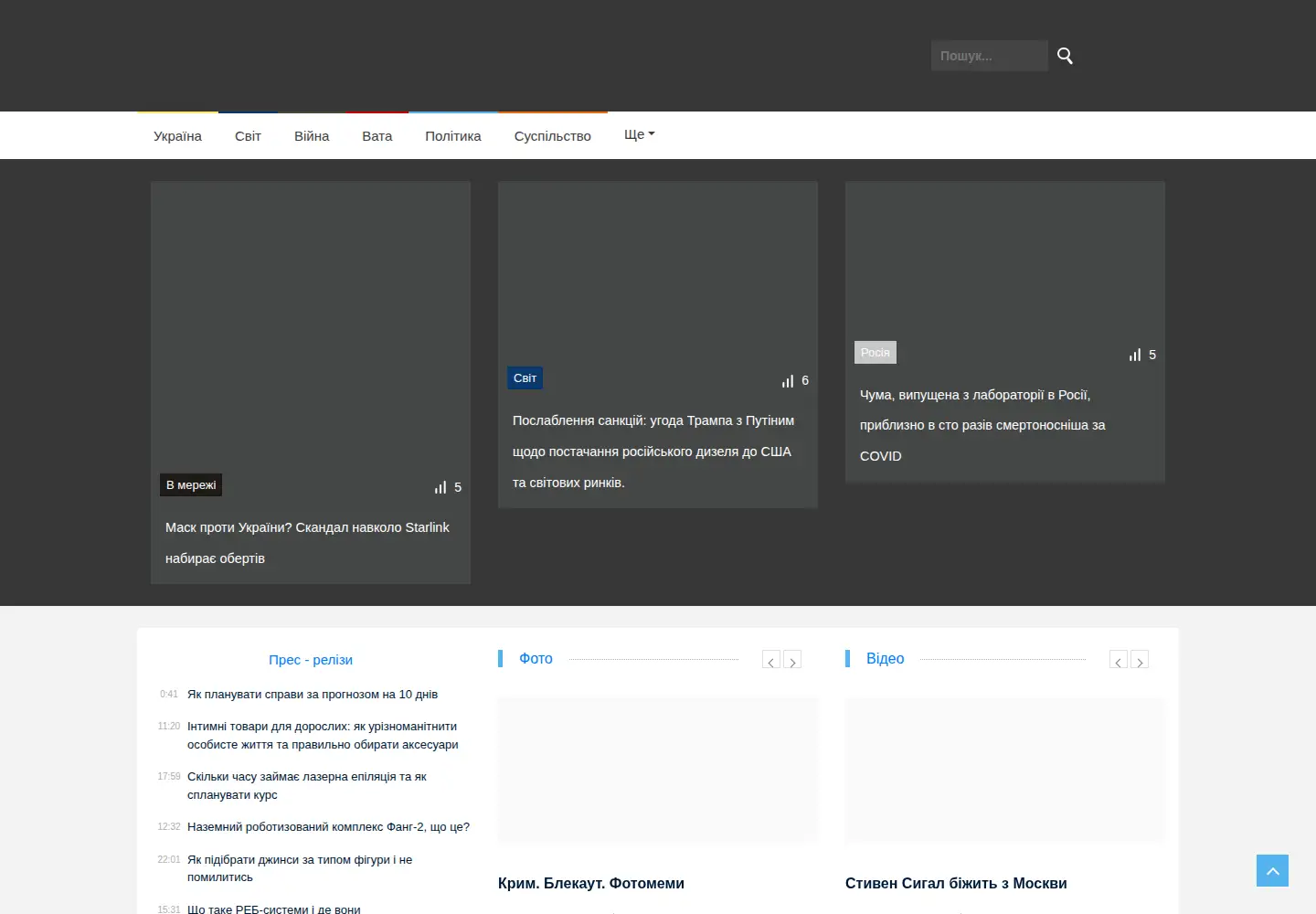The image size is (1316, 914).
Task: Open the Що таке РЕБ-системи release
Action: click(274, 909)
